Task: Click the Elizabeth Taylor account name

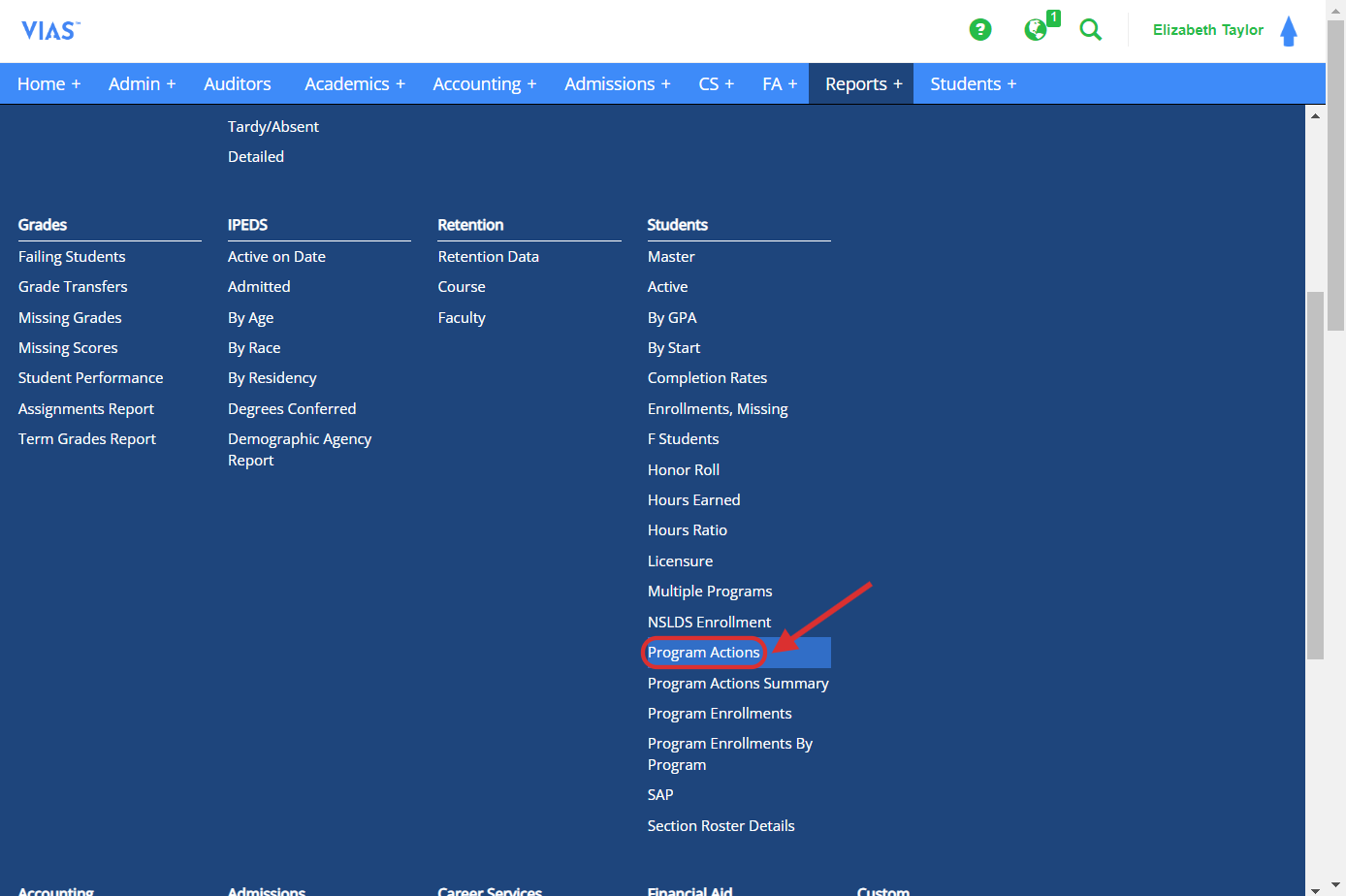Action: 1207,30
